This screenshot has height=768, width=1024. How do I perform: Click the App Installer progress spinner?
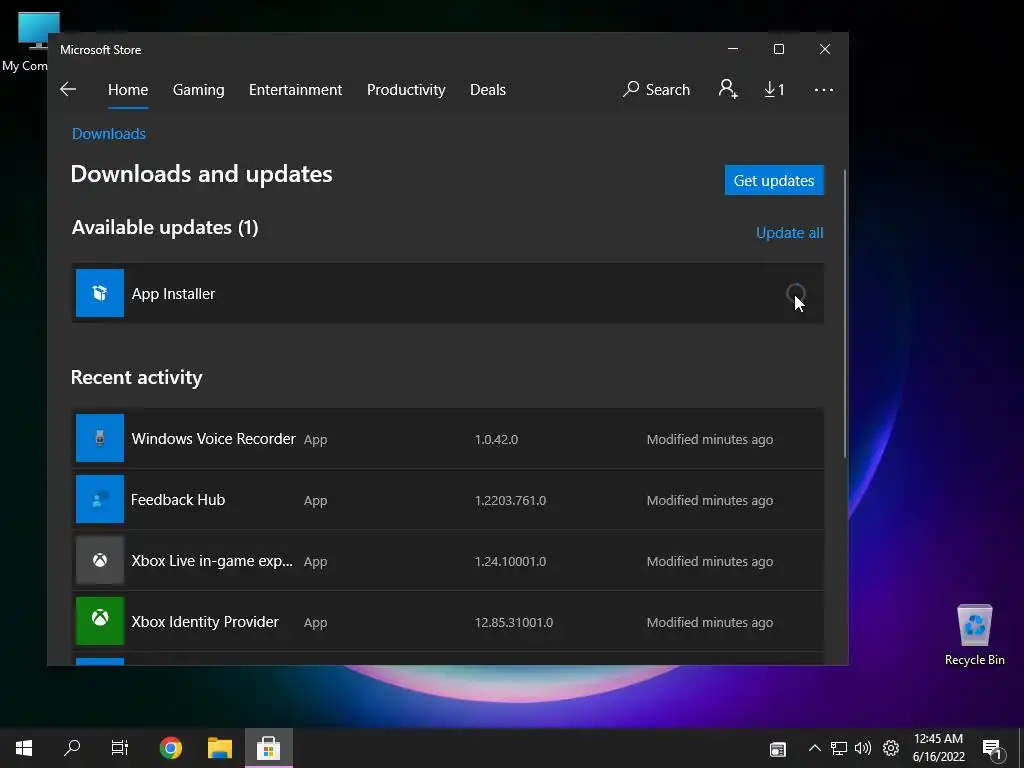(795, 293)
